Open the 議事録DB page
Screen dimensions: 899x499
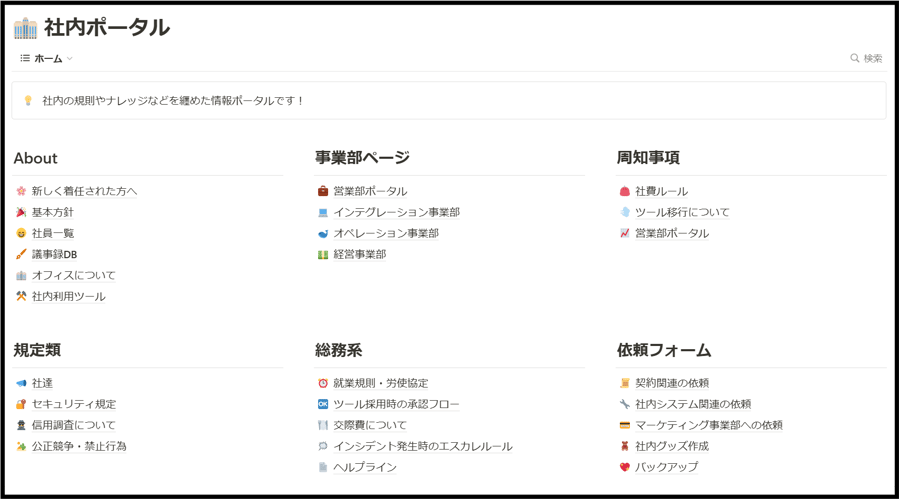pos(54,254)
